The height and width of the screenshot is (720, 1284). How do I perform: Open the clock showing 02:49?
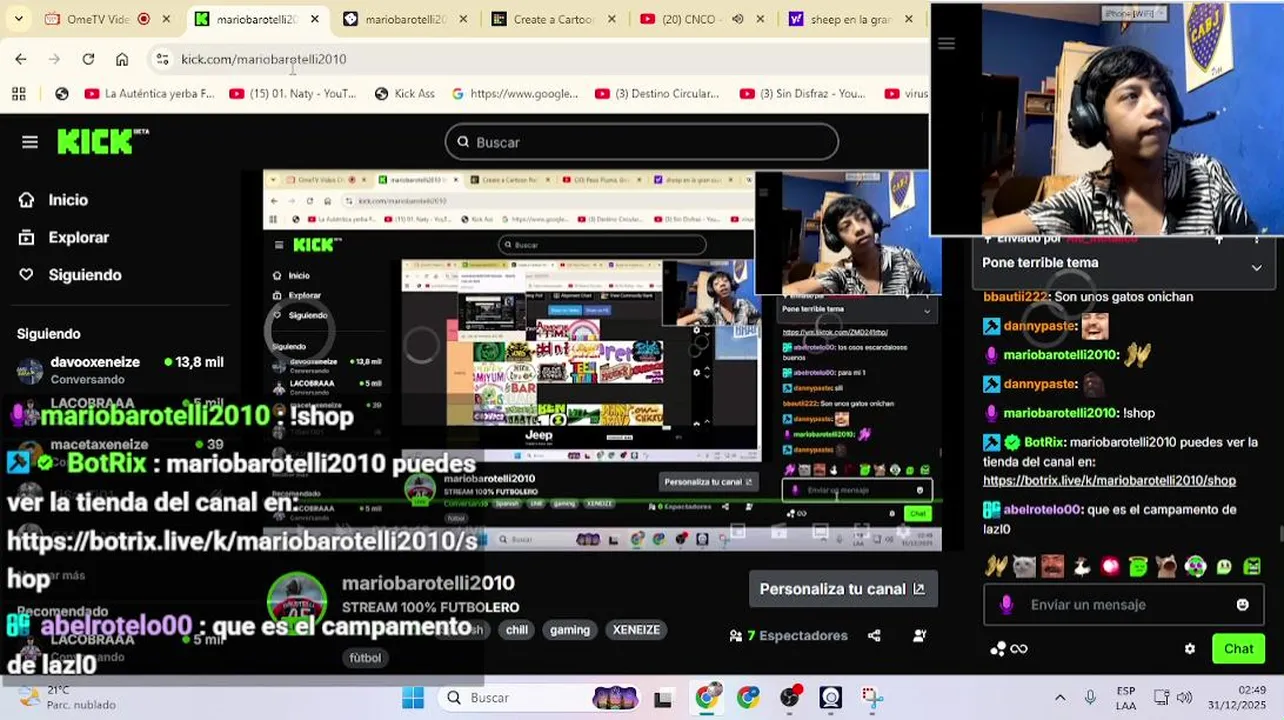pyautogui.click(x=1238, y=698)
